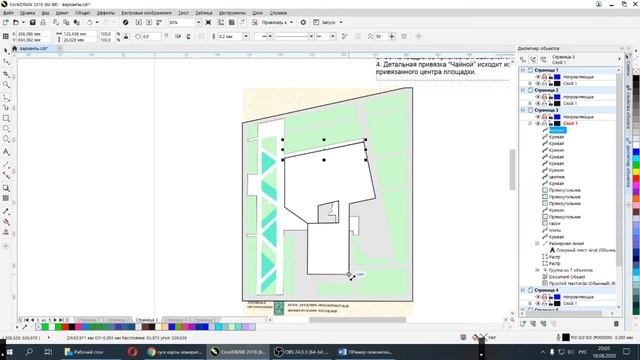This screenshot has height=360, width=640.
Task: Open the outline width dropdown
Action: coord(246,36)
